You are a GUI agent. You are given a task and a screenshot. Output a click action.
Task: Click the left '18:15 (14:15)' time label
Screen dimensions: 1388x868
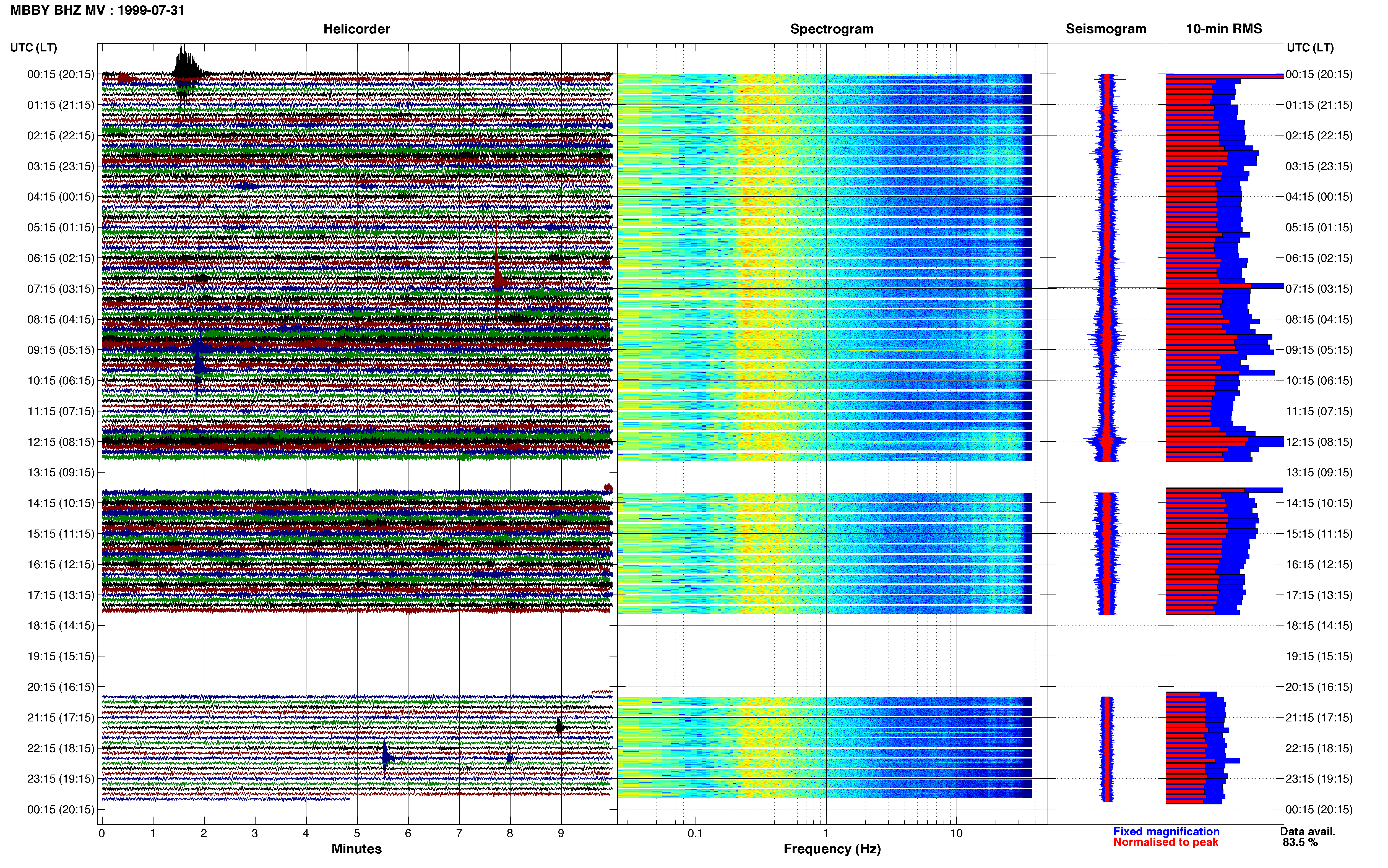pyautogui.click(x=60, y=626)
